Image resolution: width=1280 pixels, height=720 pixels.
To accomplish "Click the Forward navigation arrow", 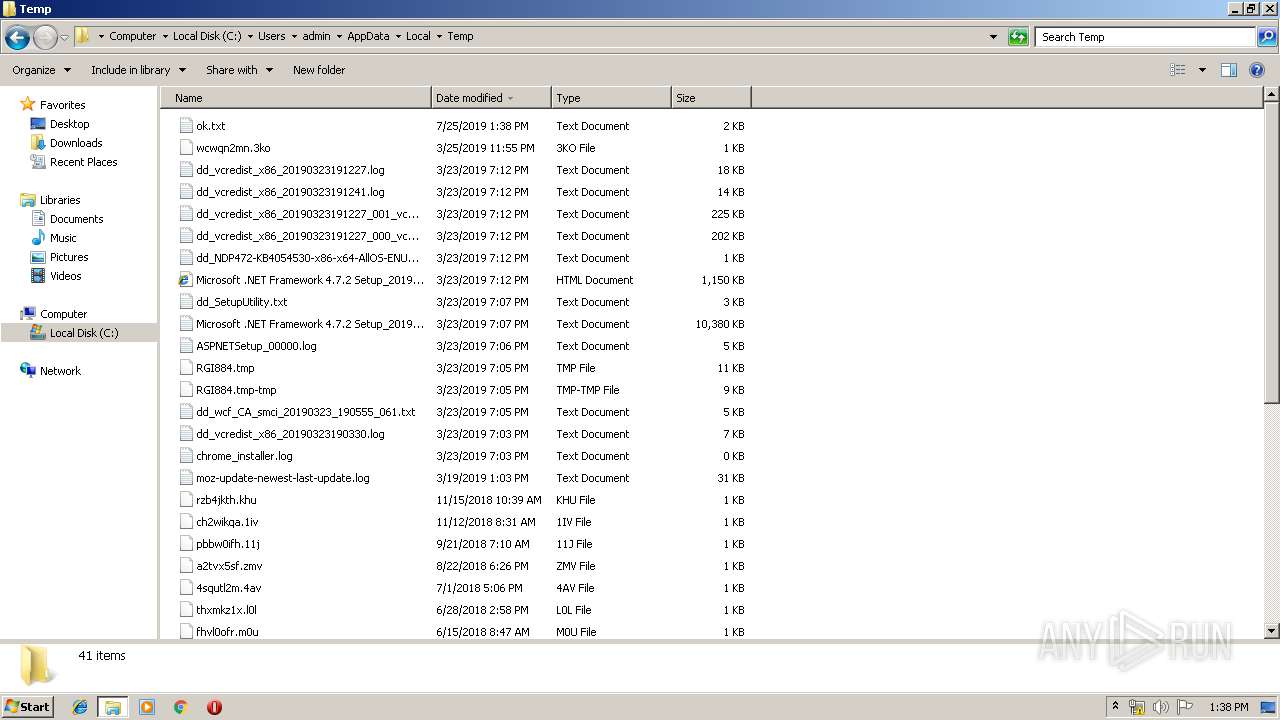I will pyautogui.click(x=45, y=38).
